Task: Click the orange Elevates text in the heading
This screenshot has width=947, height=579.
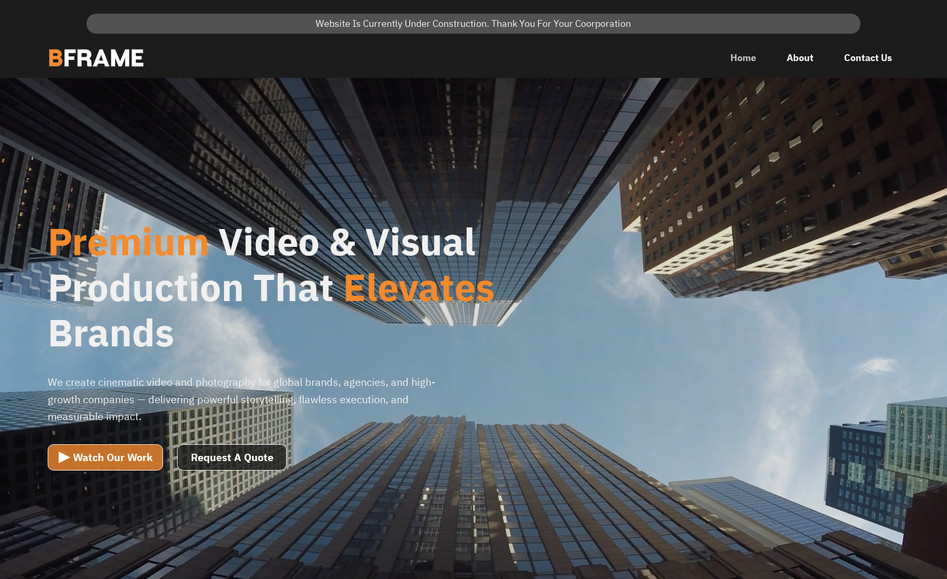Action: tap(419, 289)
